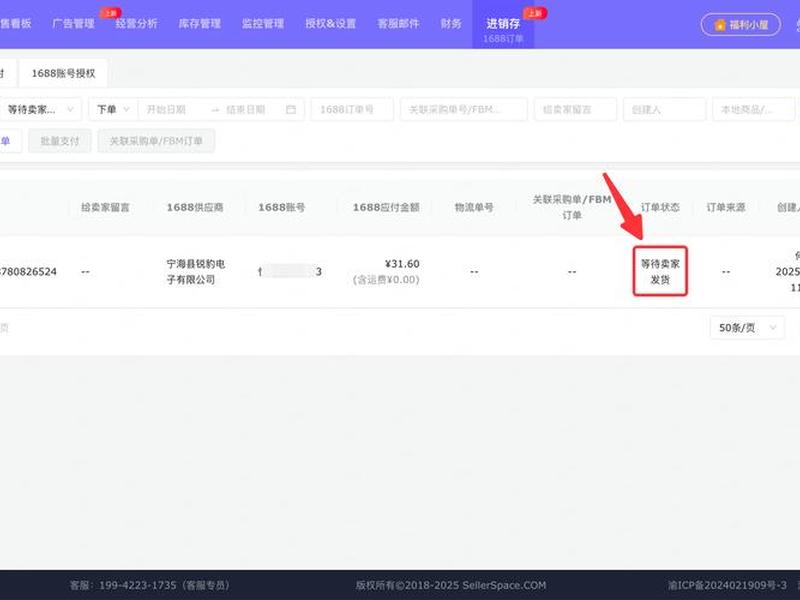This screenshot has width=800, height=600.
Task: Open the 库存管理 menu
Action: 199,23
